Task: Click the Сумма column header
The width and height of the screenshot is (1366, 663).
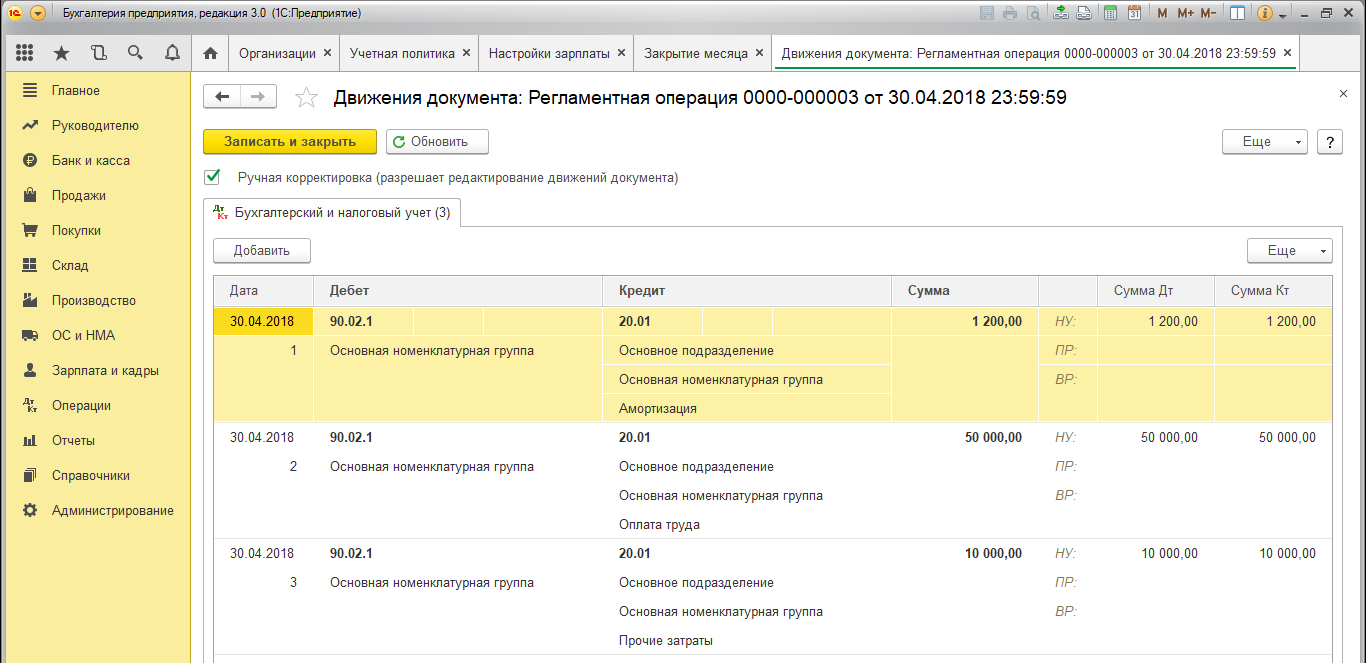Action: coord(965,291)
